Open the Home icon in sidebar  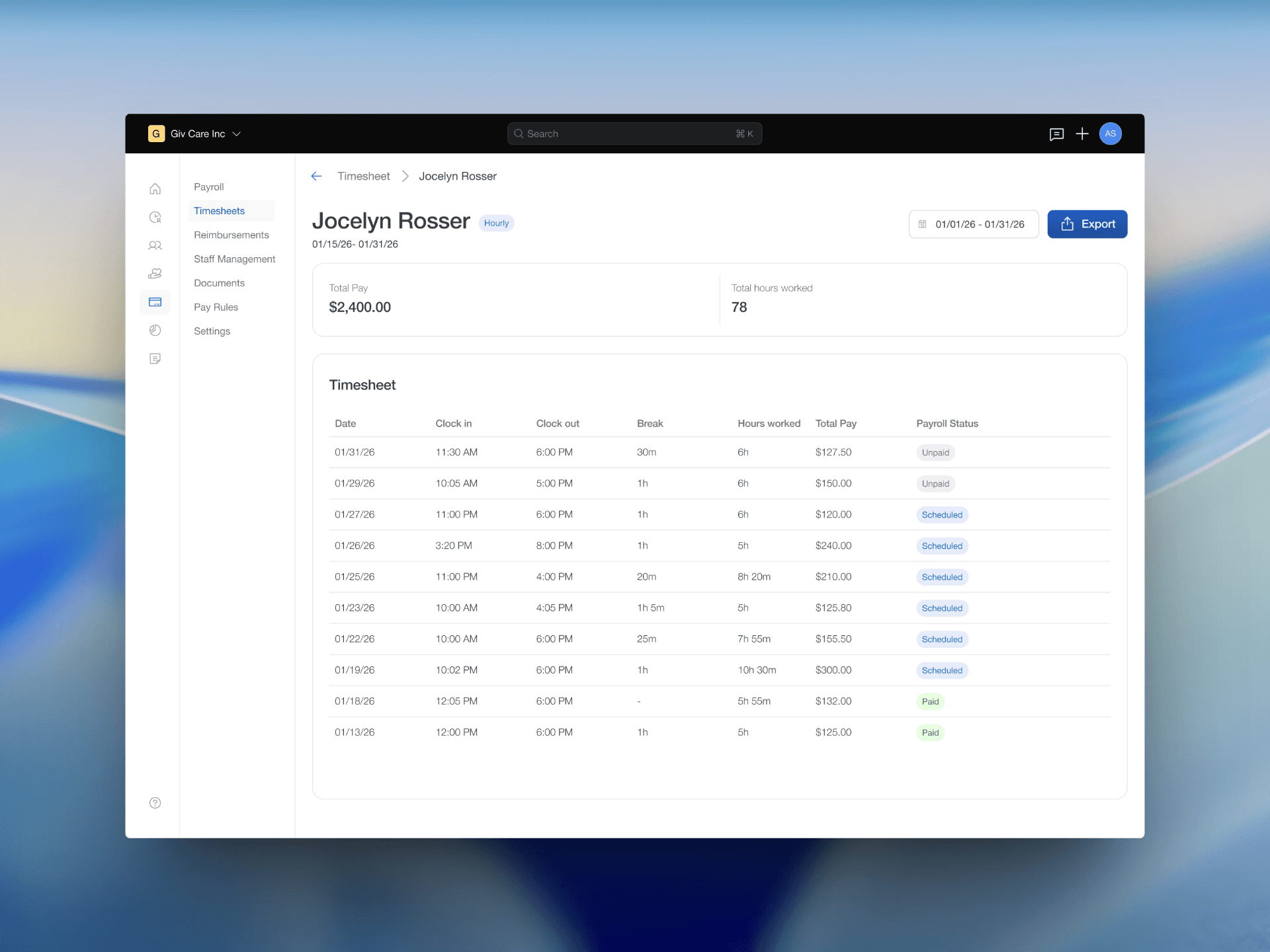click(x=155, y=189)
